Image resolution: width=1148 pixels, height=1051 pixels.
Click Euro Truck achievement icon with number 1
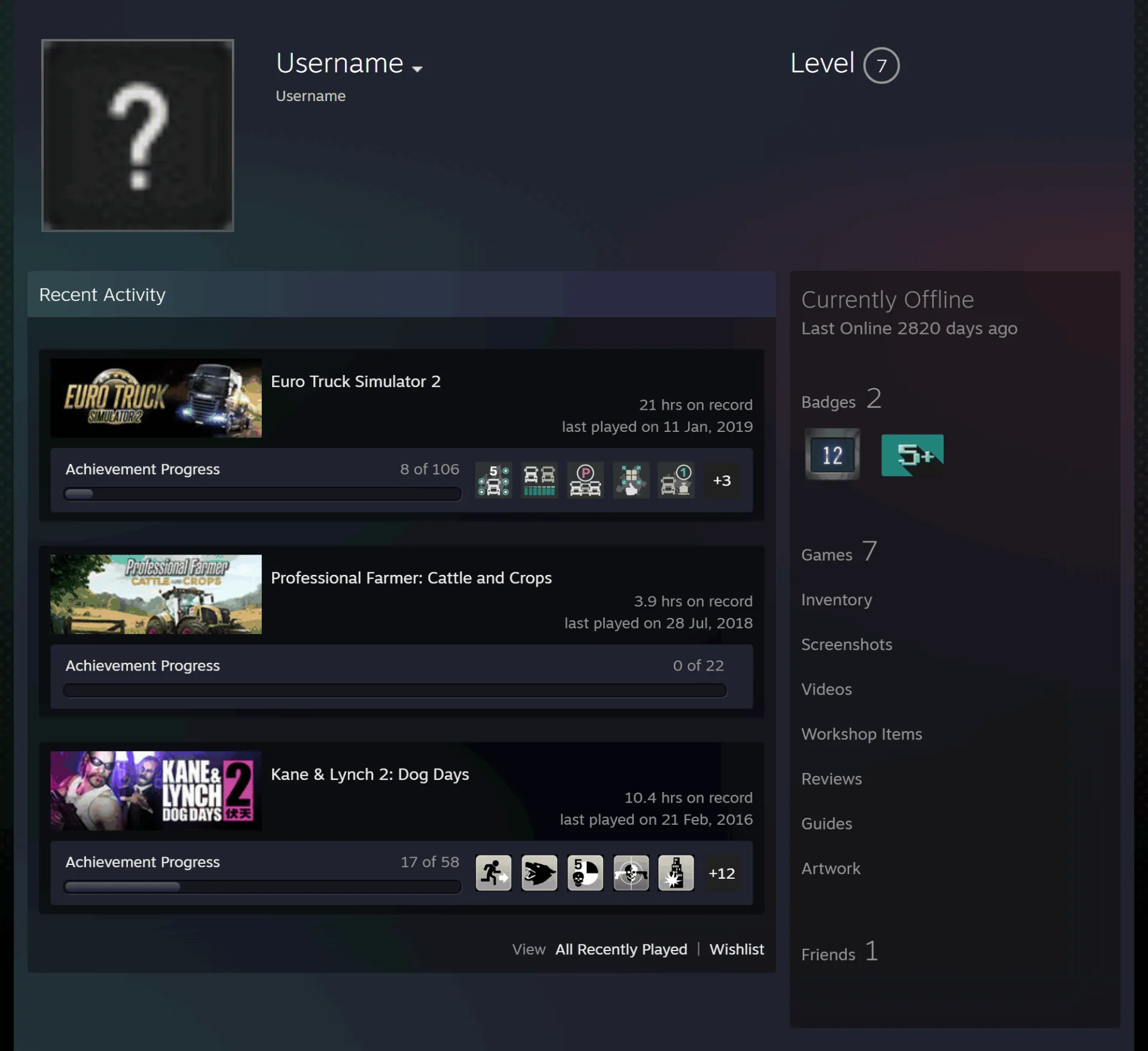[x=676, y=480]
